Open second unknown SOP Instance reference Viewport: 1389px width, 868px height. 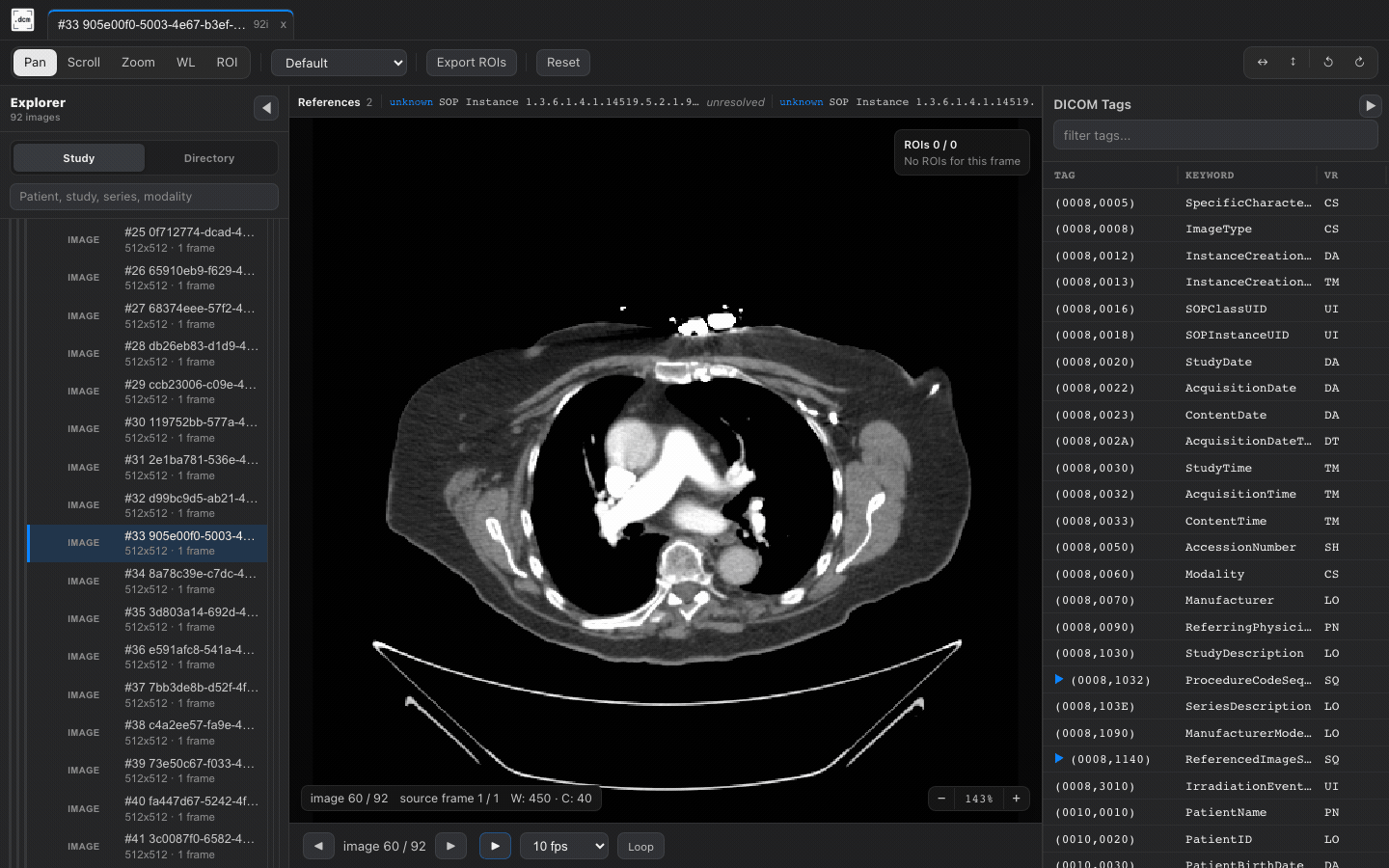coord(907,102)
